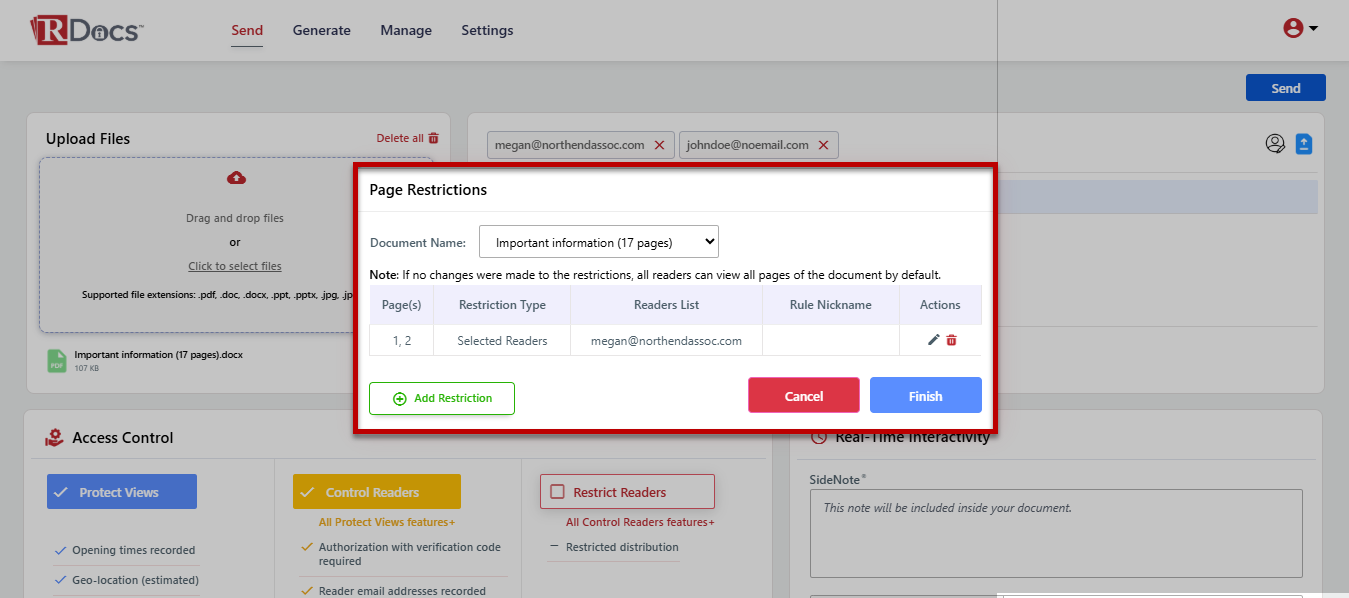This screenshot has width=1349, height=598.
Task: Click the Access Control section icon
Action: point(54,437)
